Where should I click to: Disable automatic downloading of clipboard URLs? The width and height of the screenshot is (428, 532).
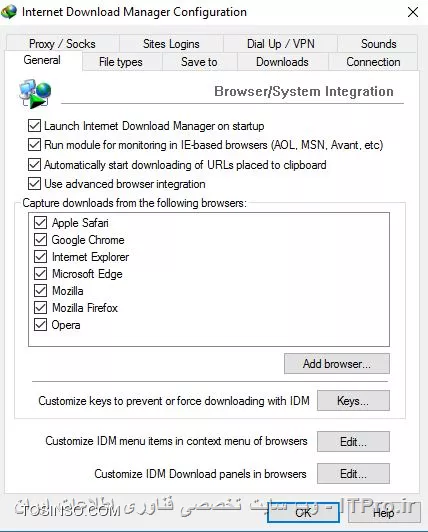(34, 165)
